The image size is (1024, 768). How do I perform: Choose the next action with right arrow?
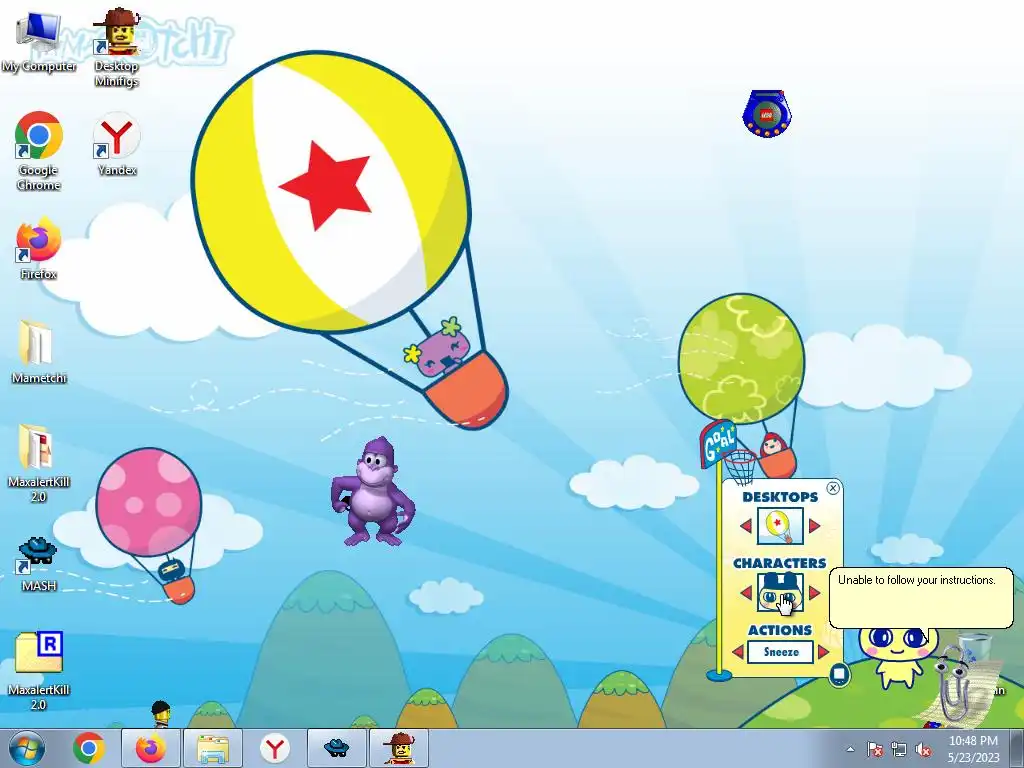pyautogui.click(x=823, y=652)
